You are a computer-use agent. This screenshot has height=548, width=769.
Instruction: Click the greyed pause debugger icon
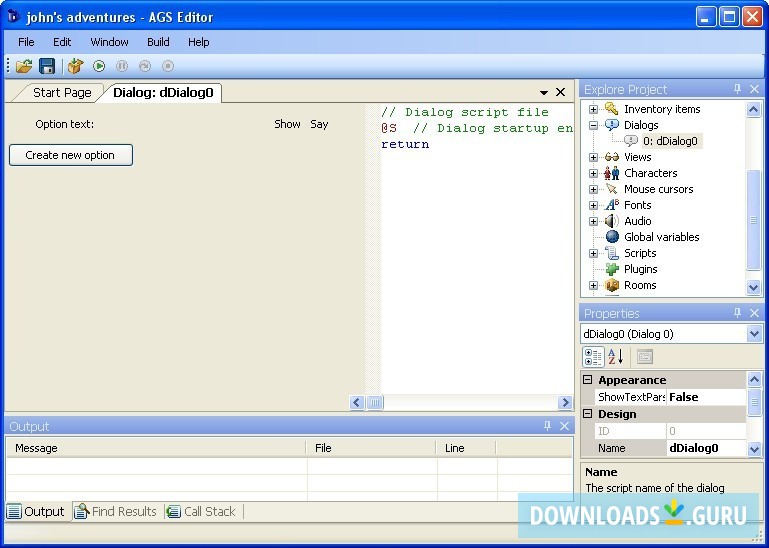tap(122, 66)
